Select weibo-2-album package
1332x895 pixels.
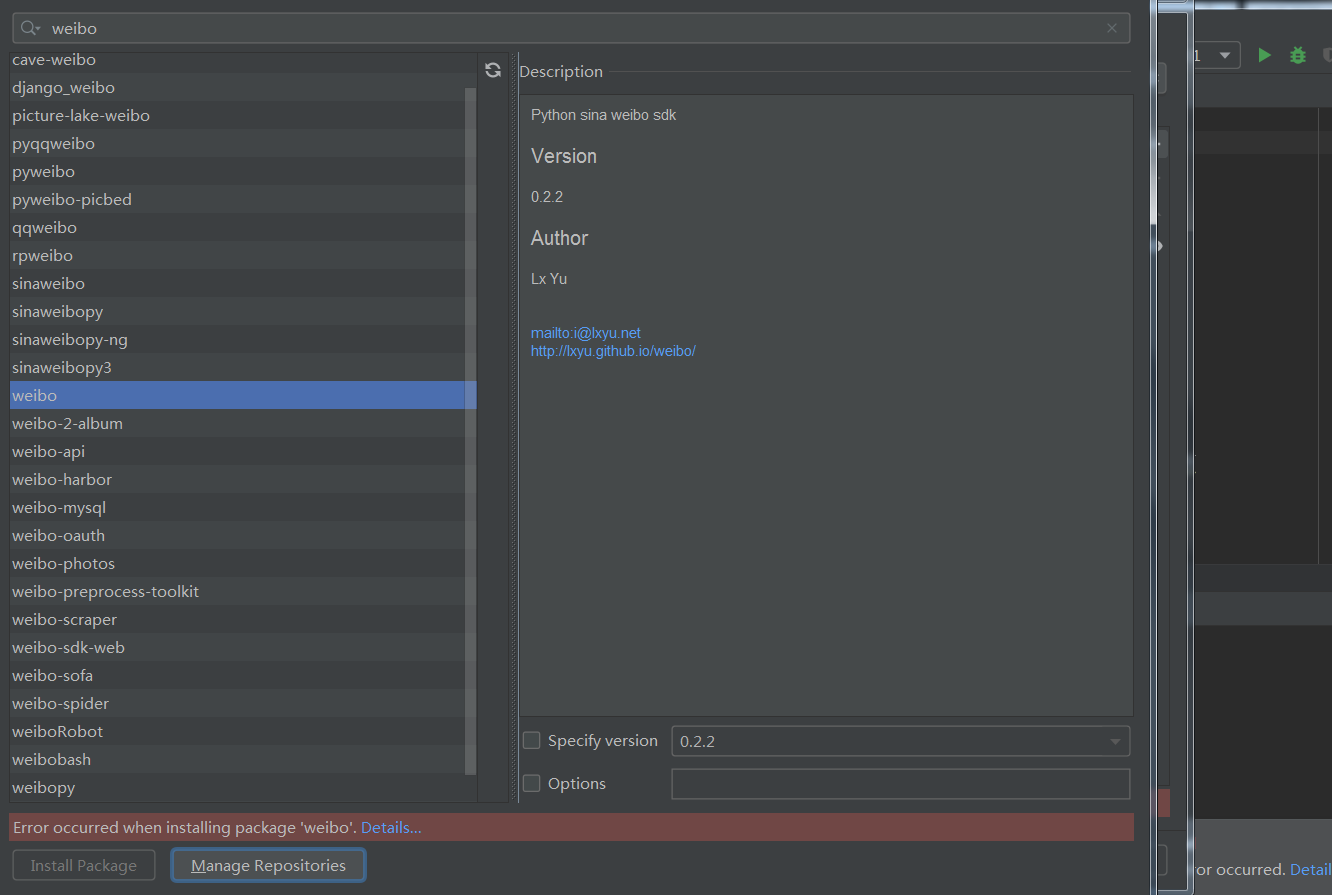click(x=243, y=423)
